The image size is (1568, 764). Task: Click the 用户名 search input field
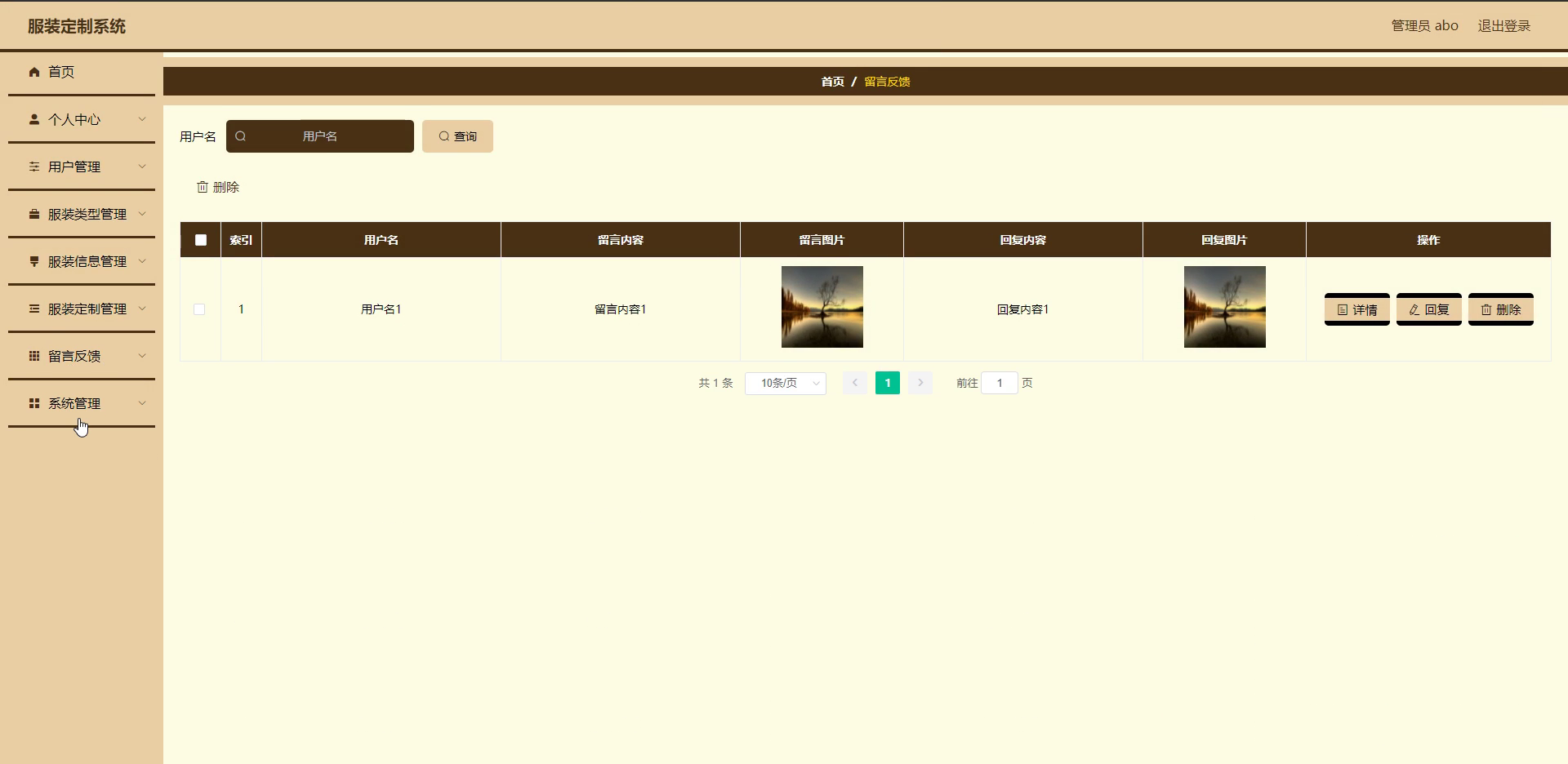[x=320, y=136]
